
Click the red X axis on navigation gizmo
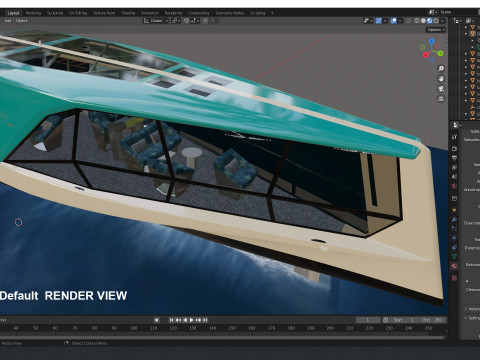[x=426, y=55]
